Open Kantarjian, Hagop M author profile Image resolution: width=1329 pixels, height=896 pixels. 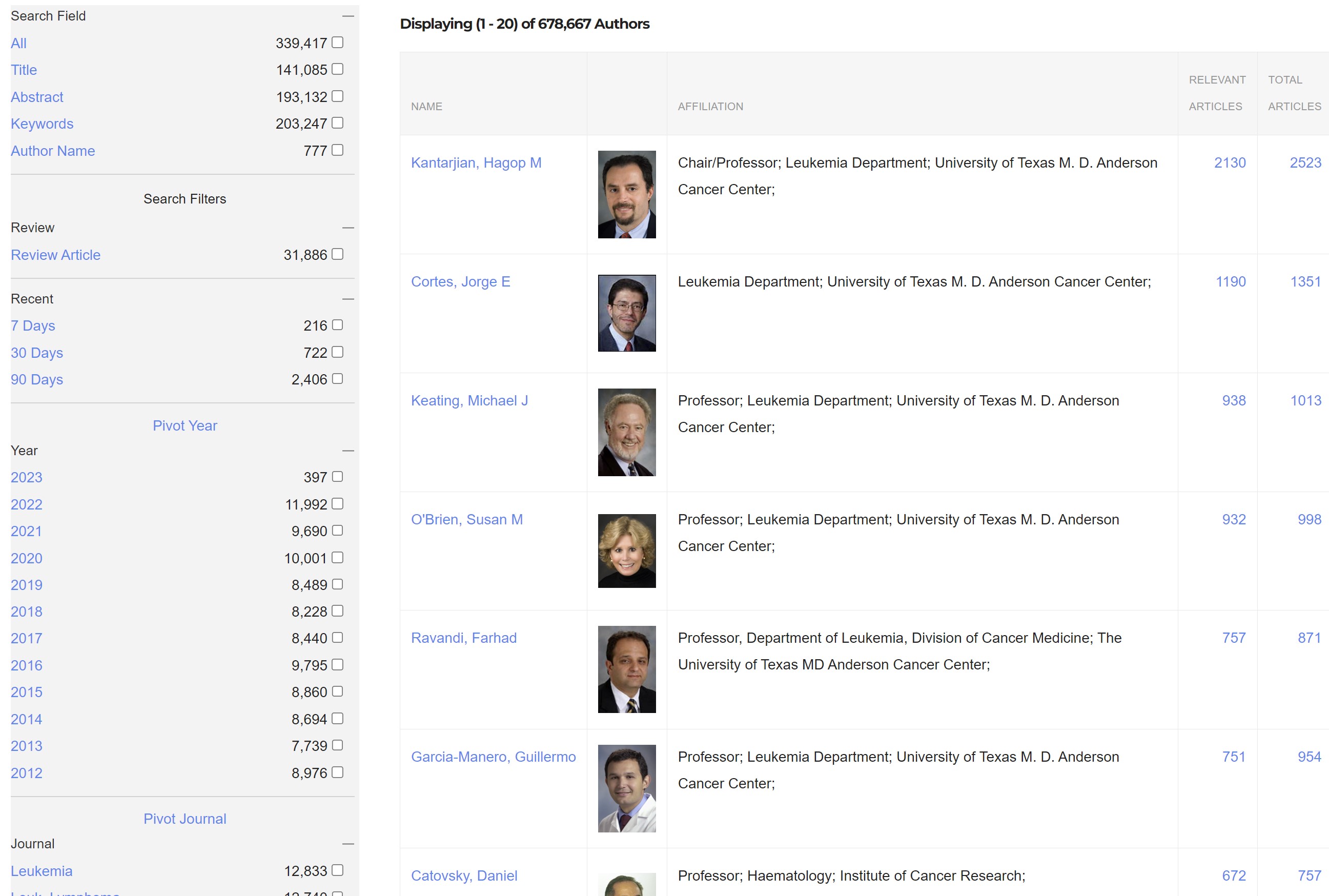pyautogui.click(x=476, y=163)
